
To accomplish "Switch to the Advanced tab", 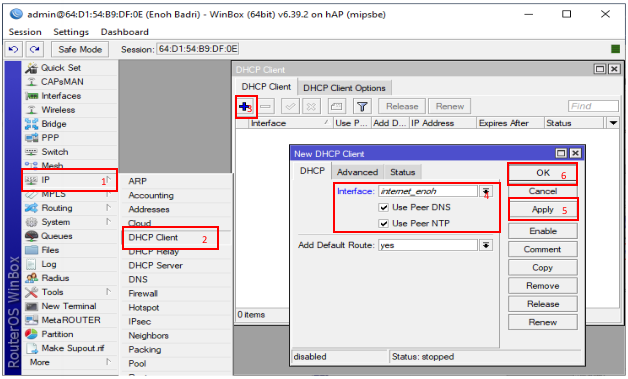I will tap(357, 172).
